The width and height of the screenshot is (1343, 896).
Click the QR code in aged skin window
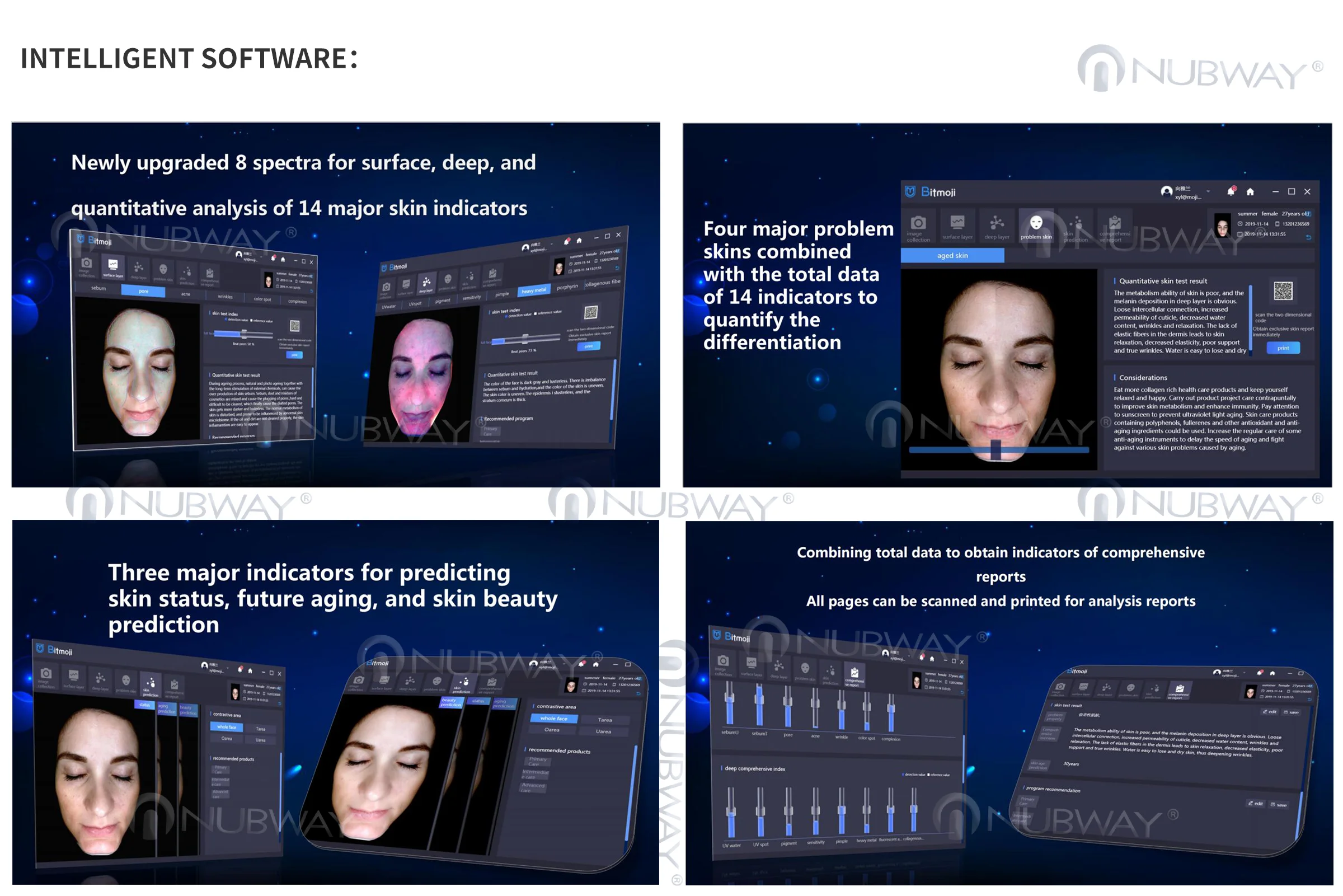[1283, 291]
